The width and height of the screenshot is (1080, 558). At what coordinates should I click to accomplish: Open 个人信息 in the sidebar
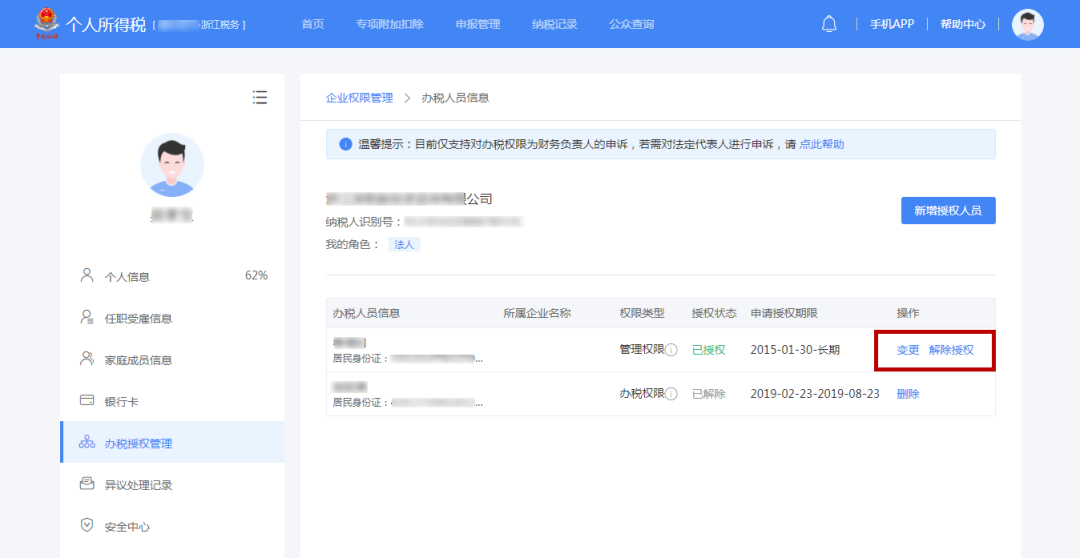[x=127, y=277]
